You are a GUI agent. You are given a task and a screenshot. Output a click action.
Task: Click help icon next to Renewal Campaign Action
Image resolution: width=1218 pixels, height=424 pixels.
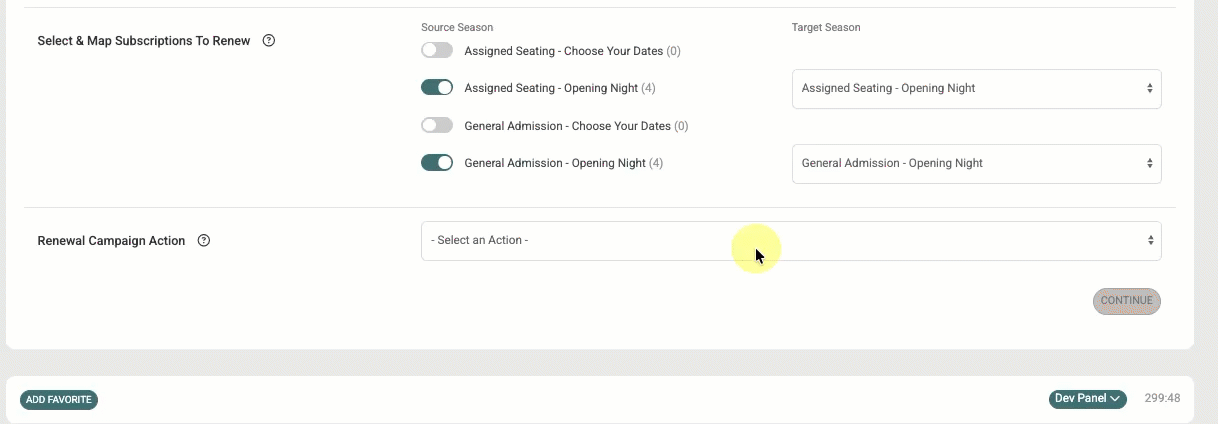point(204,240)
